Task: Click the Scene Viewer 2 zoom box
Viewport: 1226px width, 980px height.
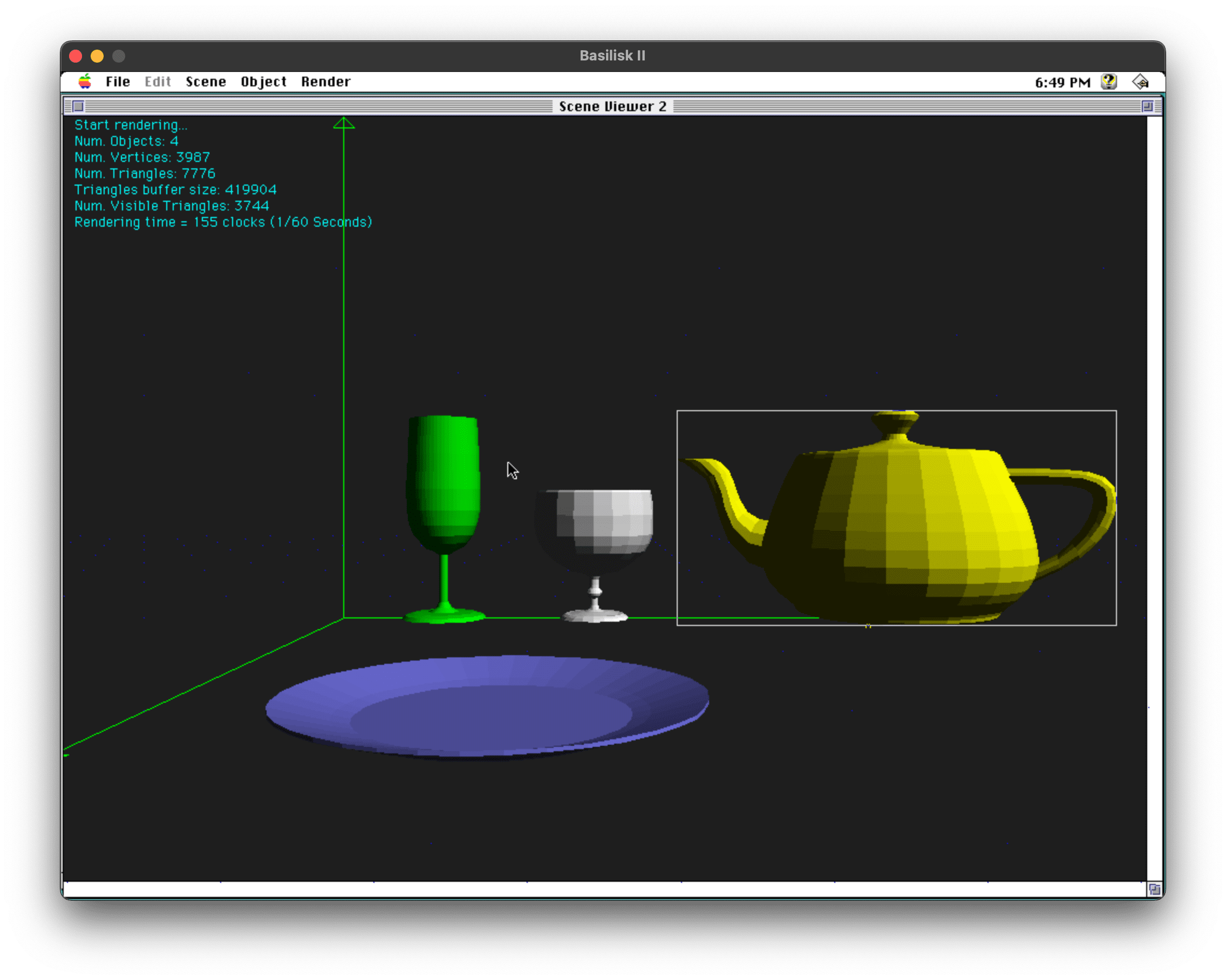Action: click(1147, 106)
